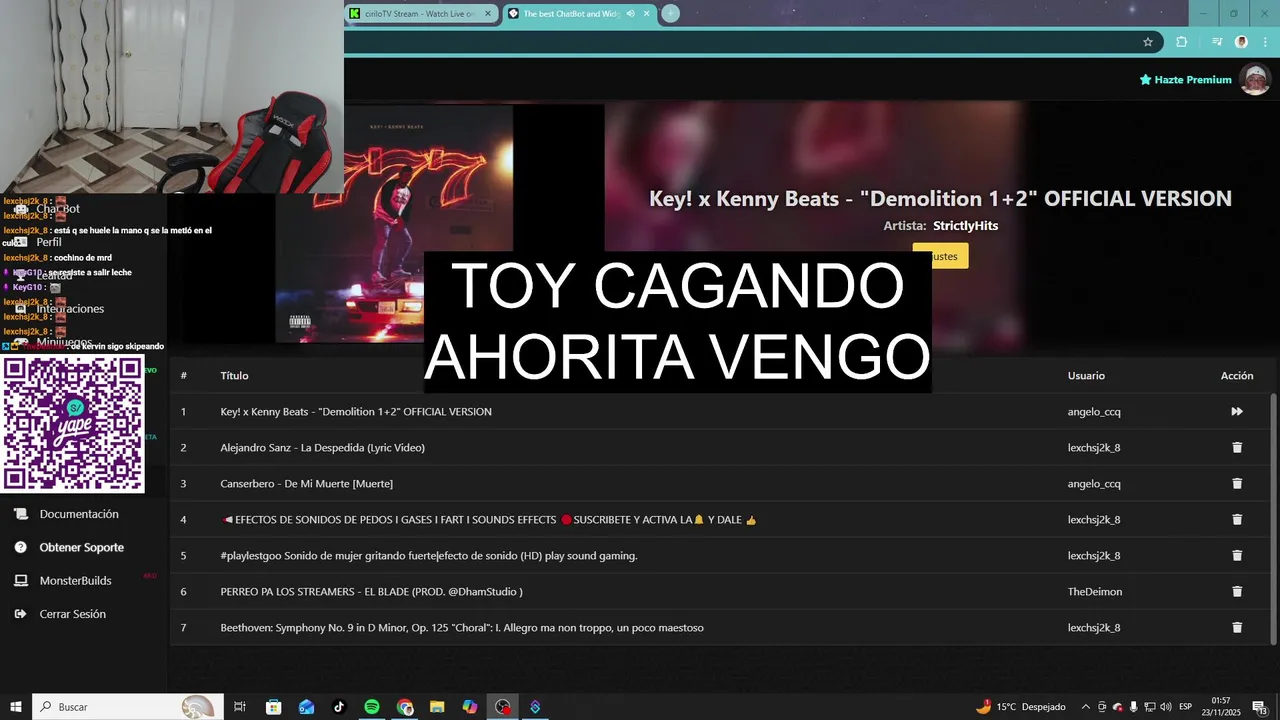
Task: Click the Acción column header
Action: pos(1237,375)
